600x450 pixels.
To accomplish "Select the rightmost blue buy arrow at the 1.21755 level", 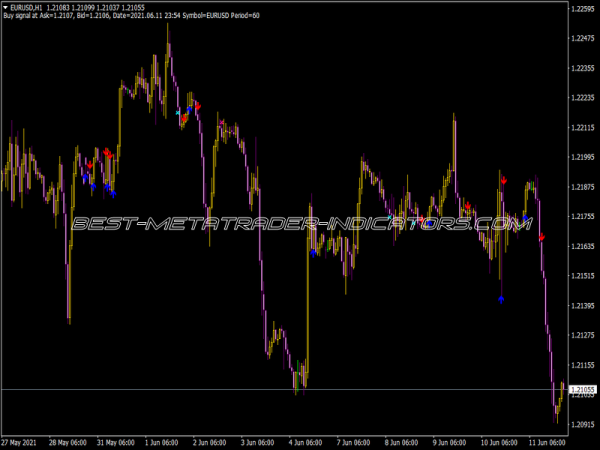I will tap(525, 217).
